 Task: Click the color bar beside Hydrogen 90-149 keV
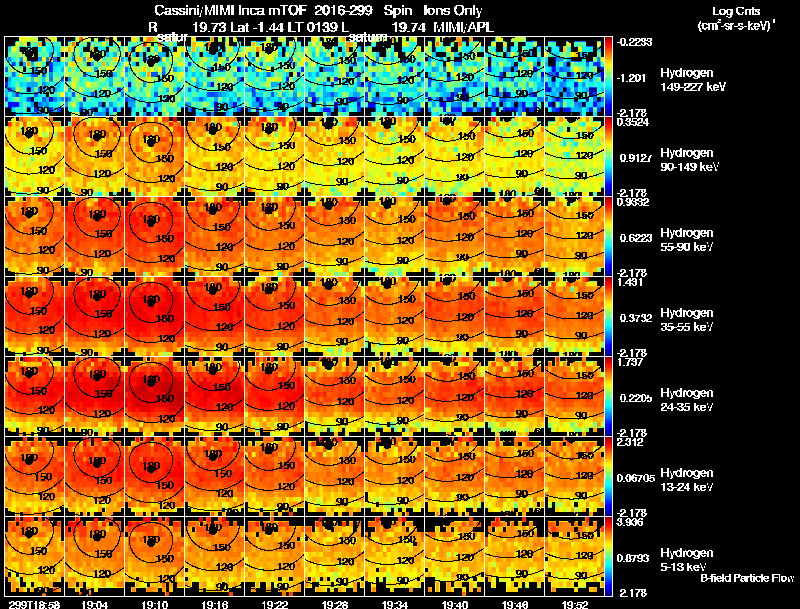tap(608, 157)
